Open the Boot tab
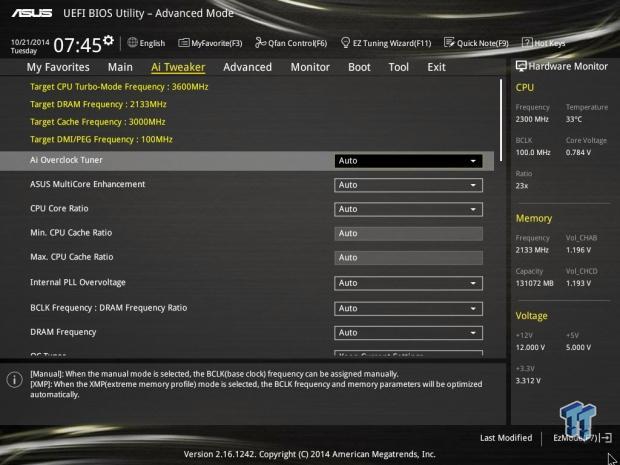620x465 pixels. [x=359, y=67]
